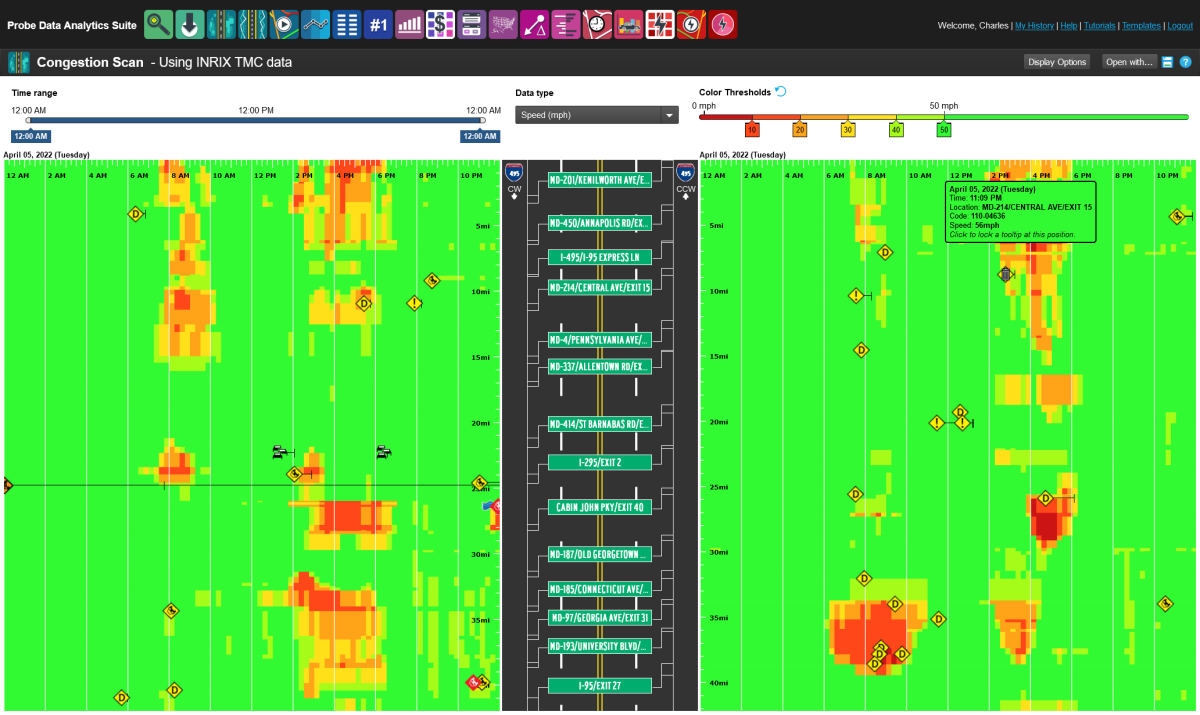Image resolution: width=1200 pixels, height=715 pixels.
Task: Click the tooltip to lock it in place
Action: pos(1020,210)
